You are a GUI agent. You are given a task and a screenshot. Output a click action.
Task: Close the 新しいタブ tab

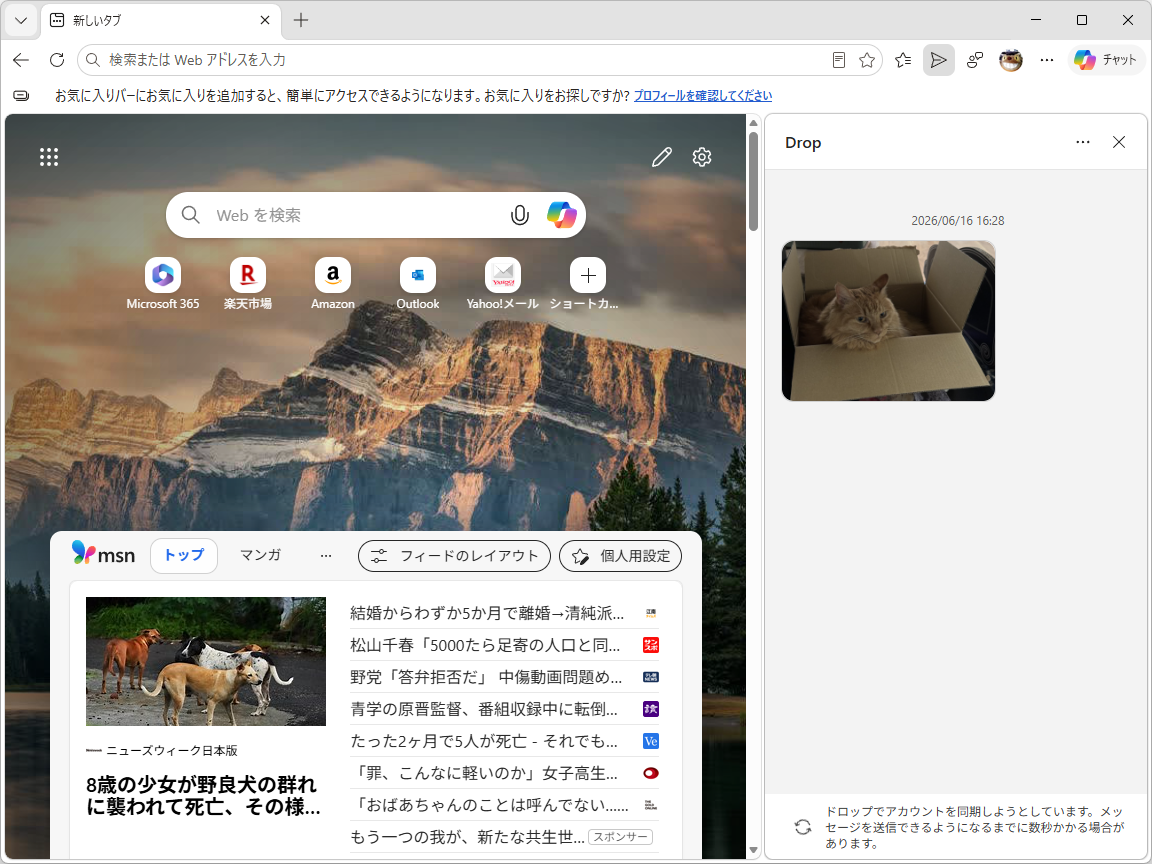[265, 21]
